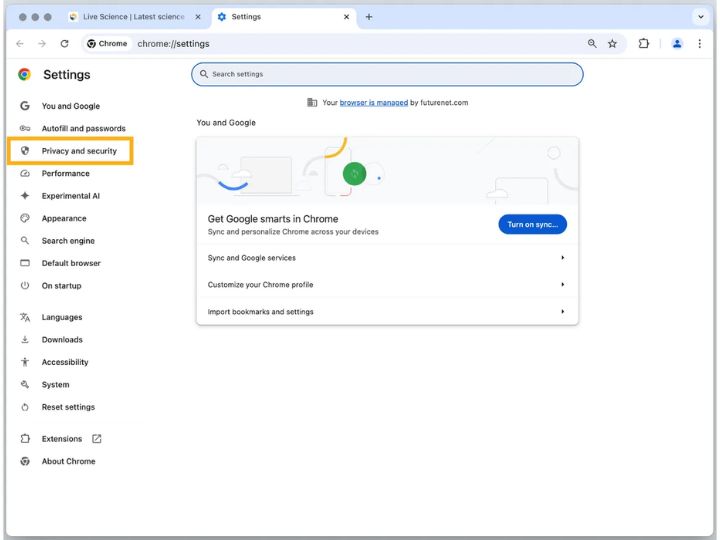The width and height of the screenshot is (720, 540).
Task: Click 'Sync and personalize Chrome across your devices'
Action: [x=293, y=232]
